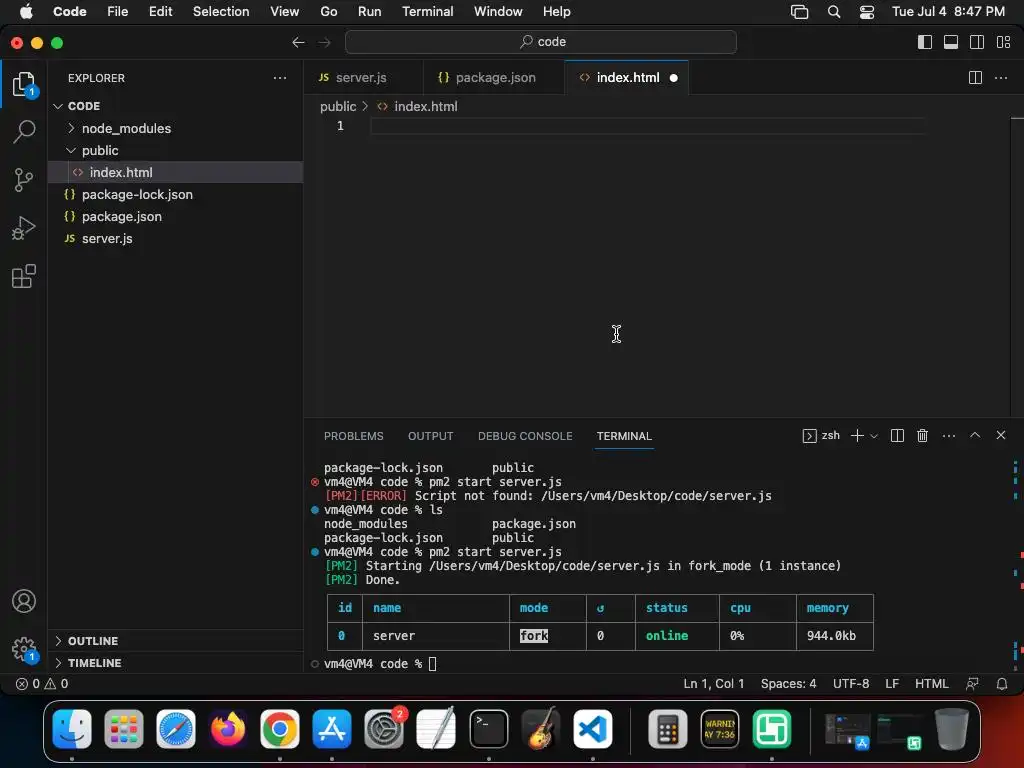Change language mode via HTML status item
The height and width of the screenshot is (768, 1024).
tap(931, 684)
